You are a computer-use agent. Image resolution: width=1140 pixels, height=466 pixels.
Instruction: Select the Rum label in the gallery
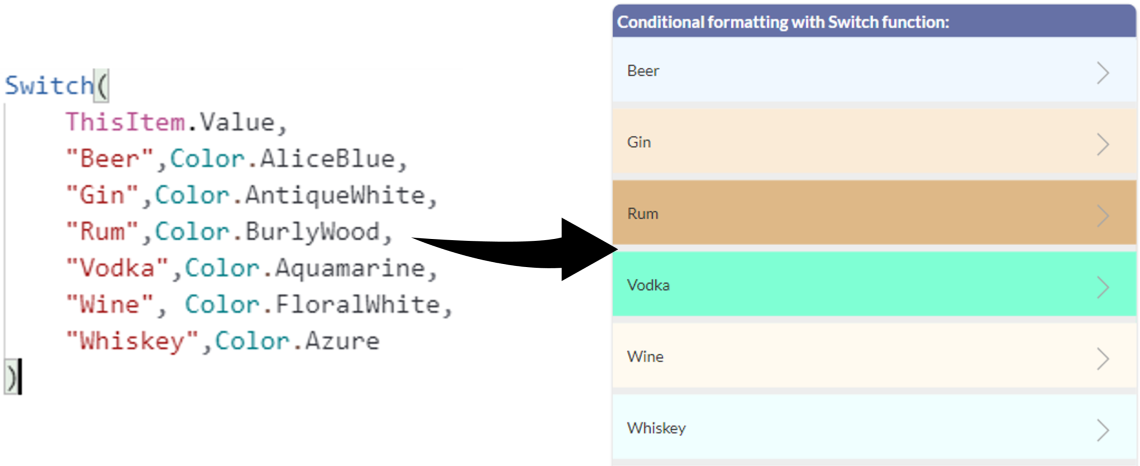pos(642,214)
